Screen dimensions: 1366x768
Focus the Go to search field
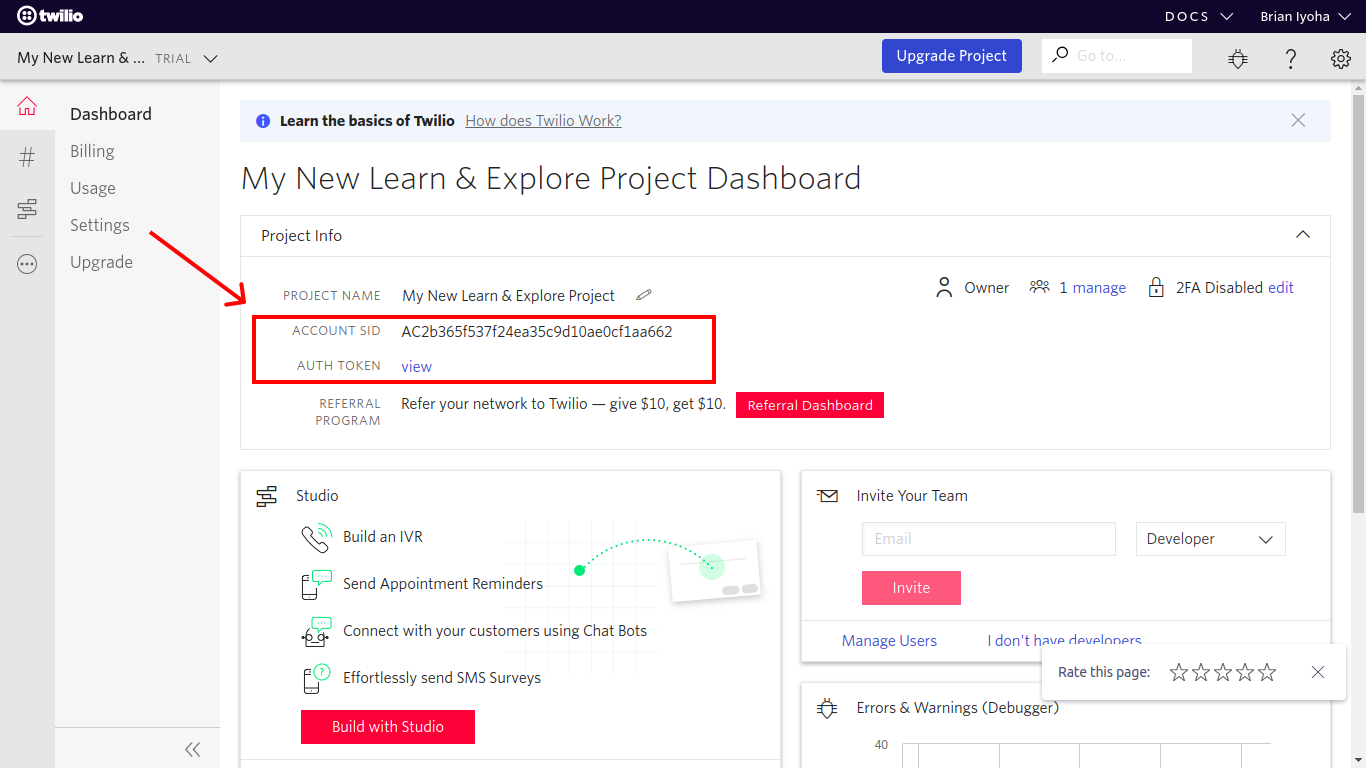click(1117, 56)
